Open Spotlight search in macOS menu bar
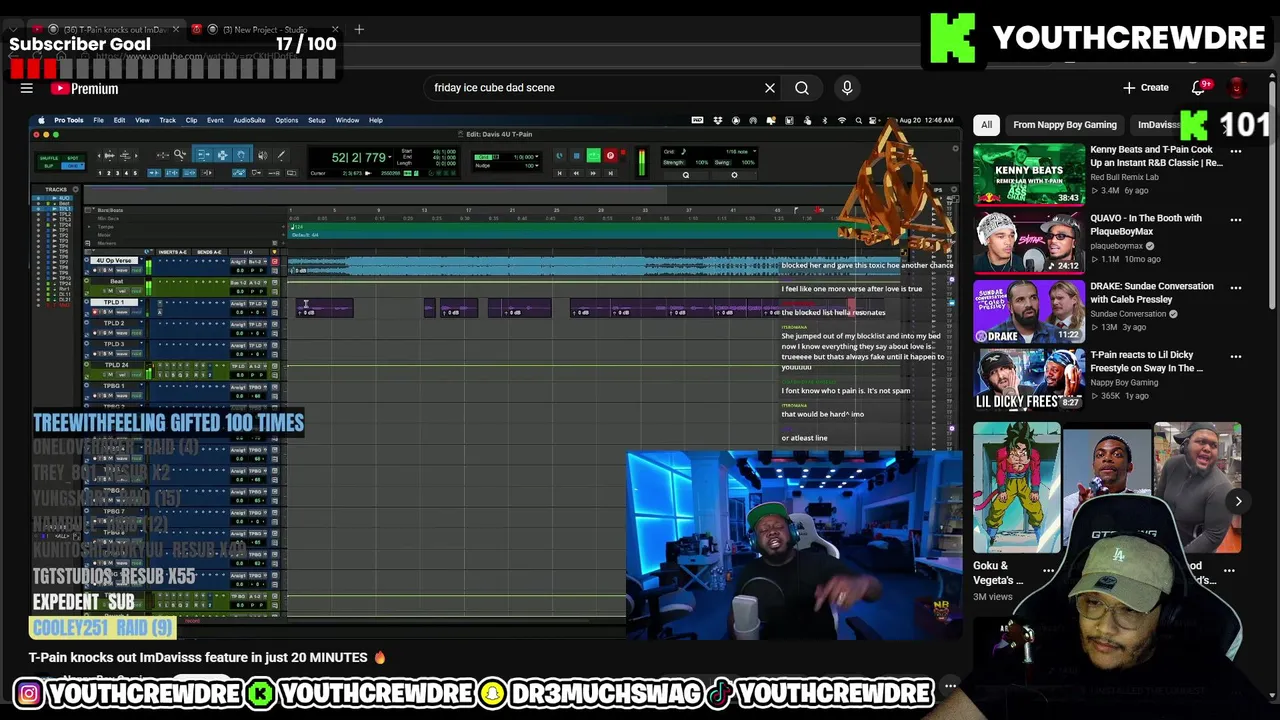1280x720 pixels. 859,120
